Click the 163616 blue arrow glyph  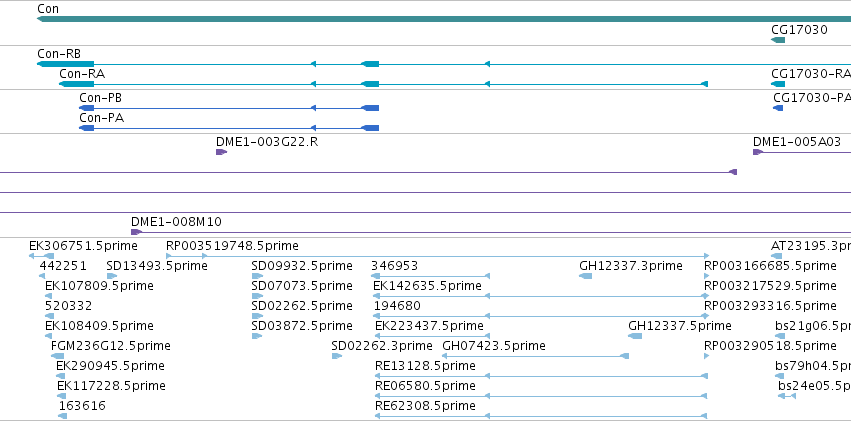click(62, 416)
